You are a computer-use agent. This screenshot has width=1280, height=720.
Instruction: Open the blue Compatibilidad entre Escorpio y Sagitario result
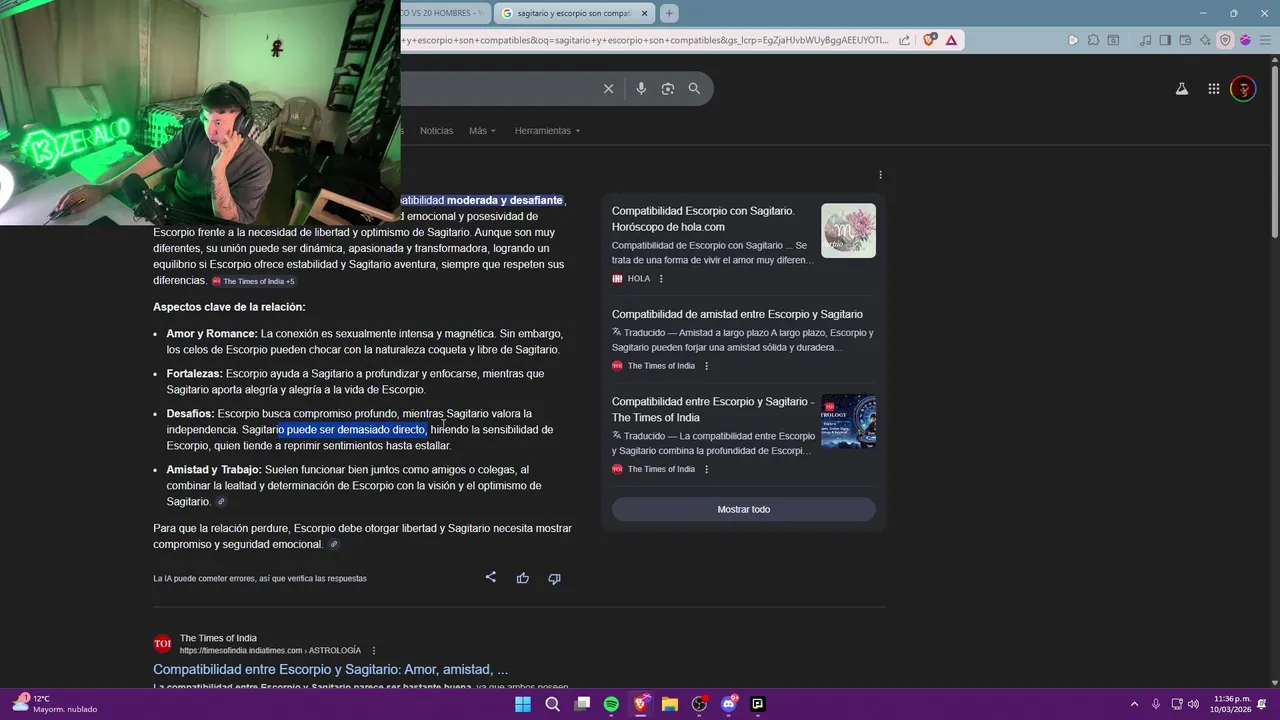[x=330, y=669]
